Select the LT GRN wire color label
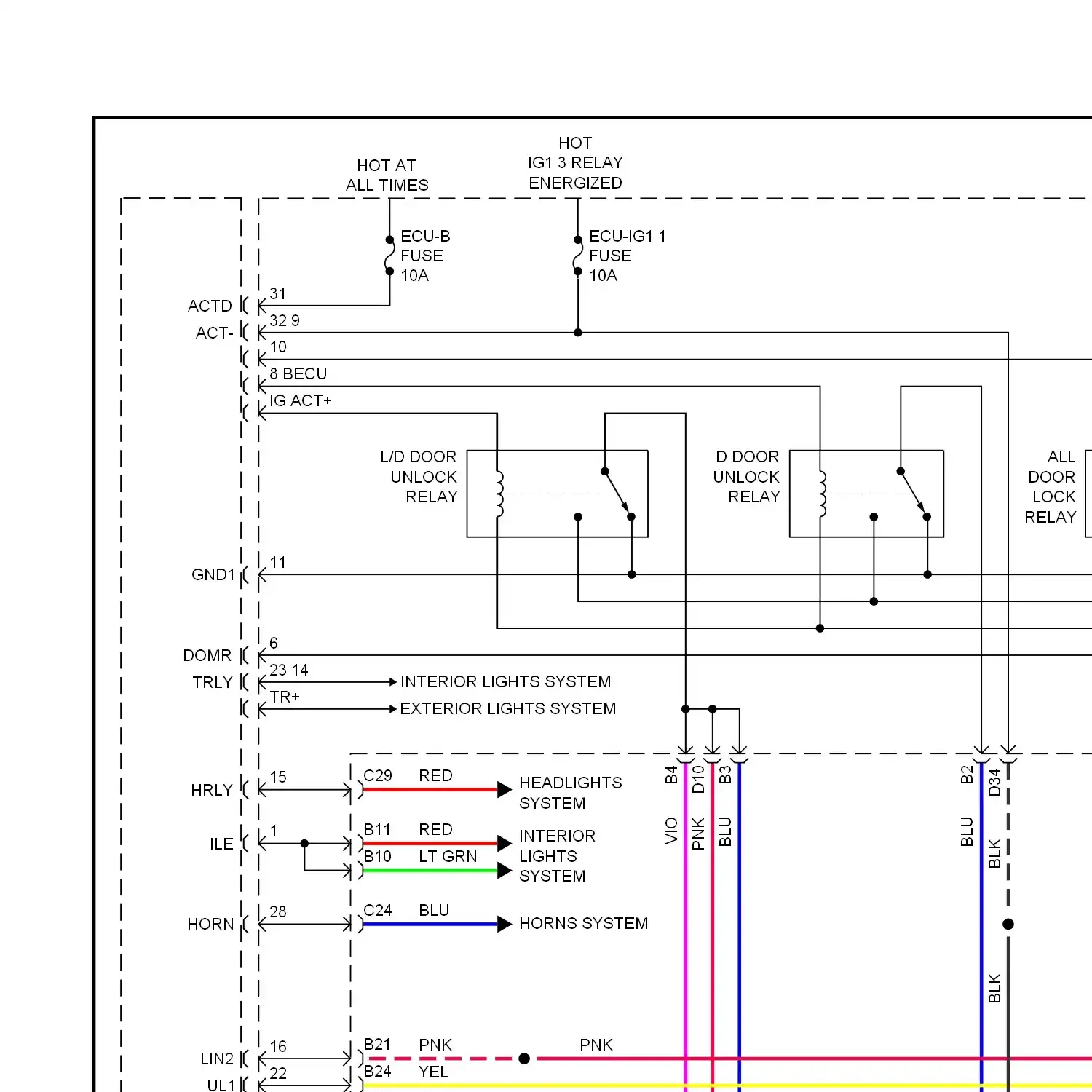 [448, 857]
